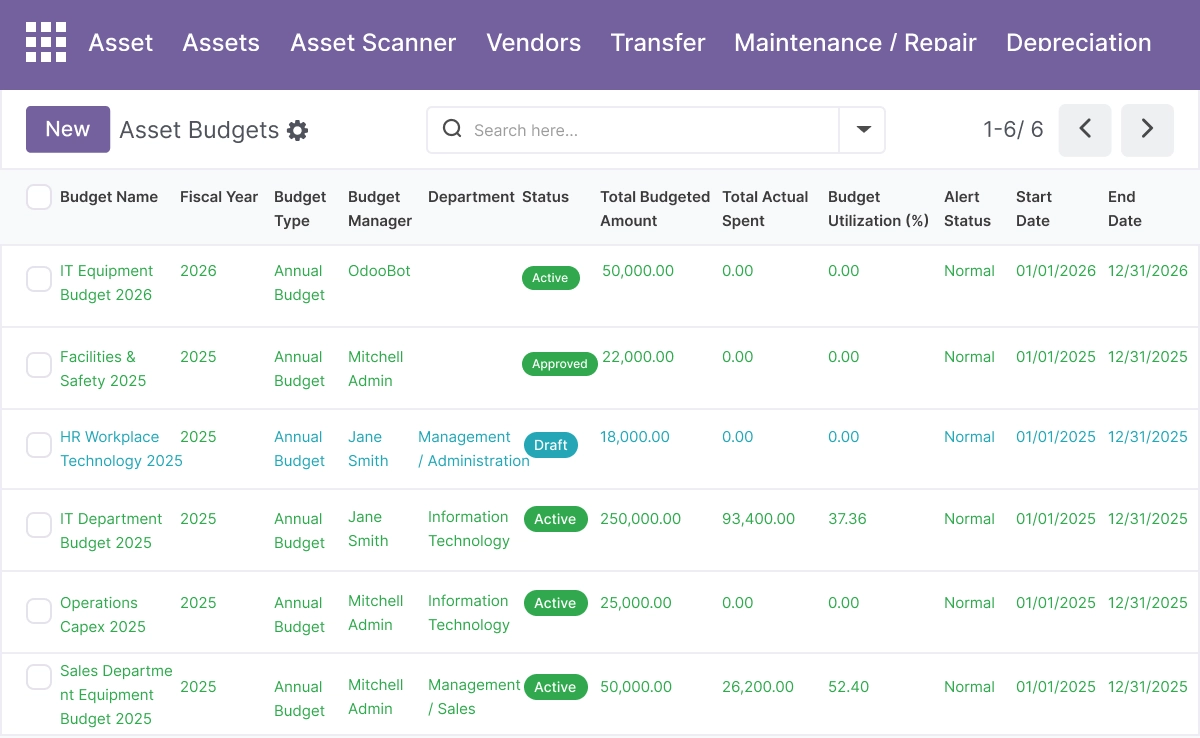
Task: Click the 1-6/ 6 pager counter
Action: coord(1013,130)
